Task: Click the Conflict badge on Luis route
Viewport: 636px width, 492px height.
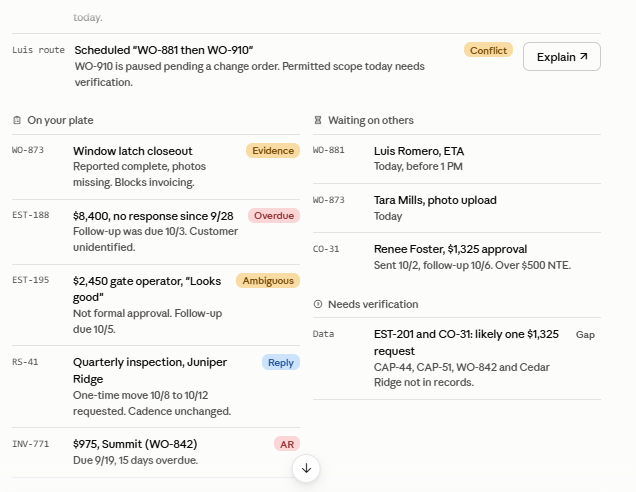Action: [488, 50]
